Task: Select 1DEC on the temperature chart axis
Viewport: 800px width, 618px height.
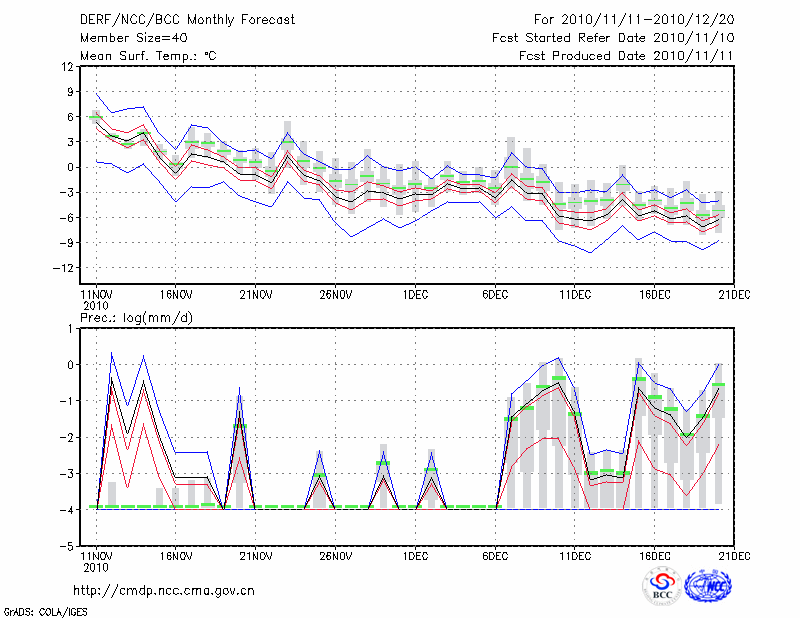Action: click(415, 294)
